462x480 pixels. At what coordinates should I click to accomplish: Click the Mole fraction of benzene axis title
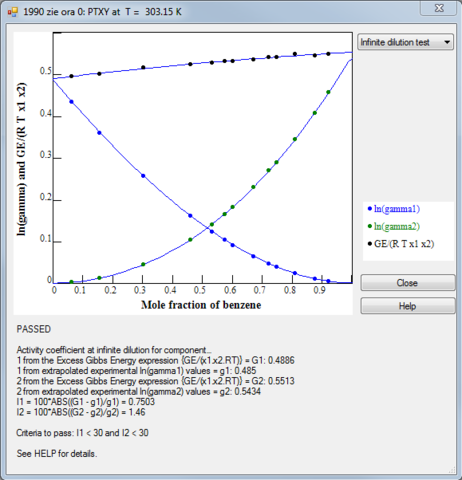pos(201,305)
